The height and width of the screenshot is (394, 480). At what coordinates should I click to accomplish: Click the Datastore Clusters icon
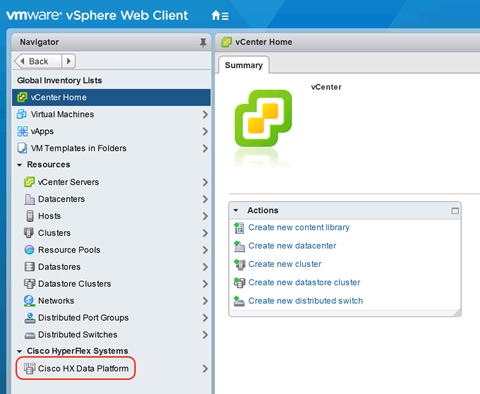29,284
